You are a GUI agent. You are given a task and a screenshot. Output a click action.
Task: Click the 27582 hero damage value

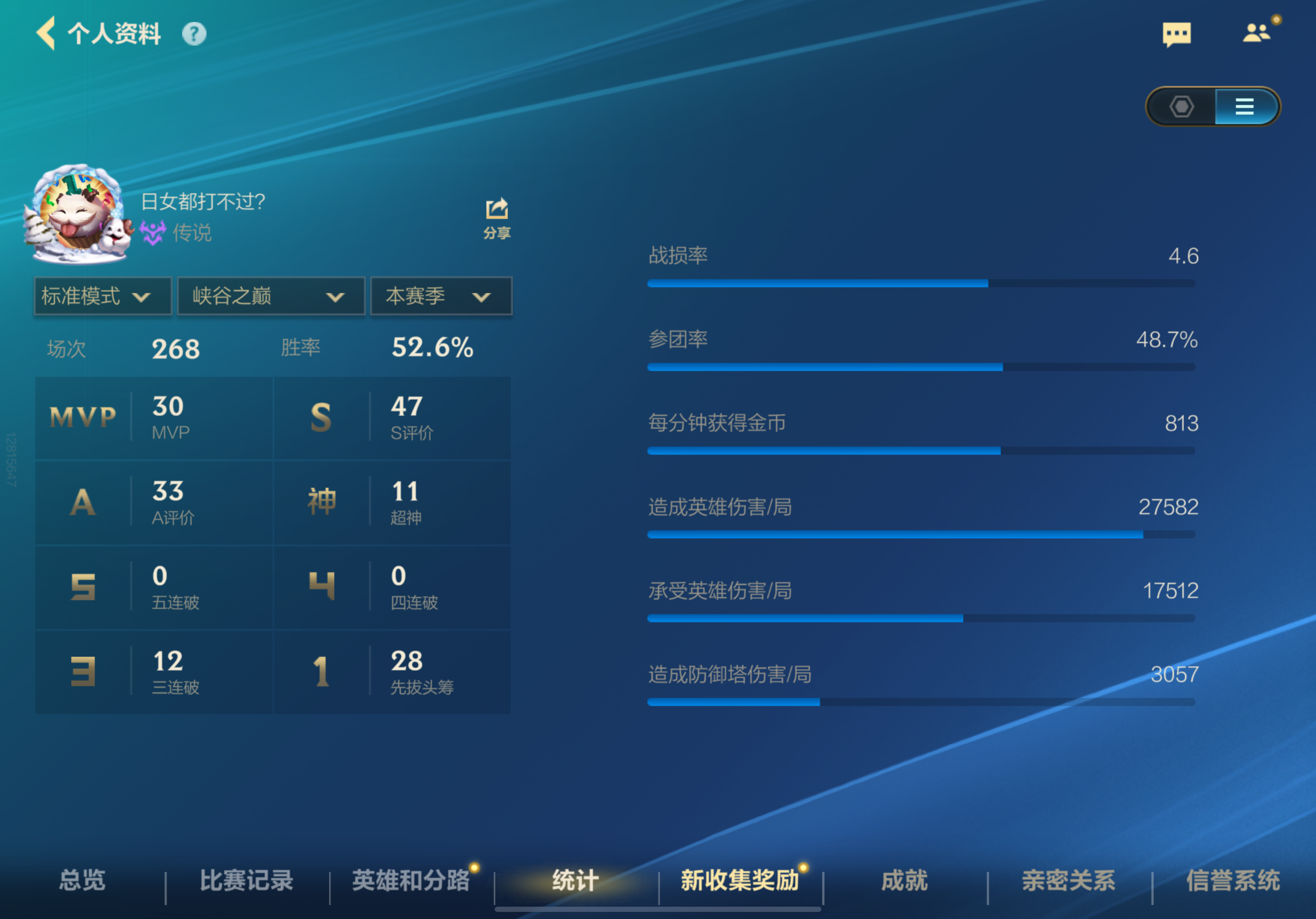(1168, 507)
